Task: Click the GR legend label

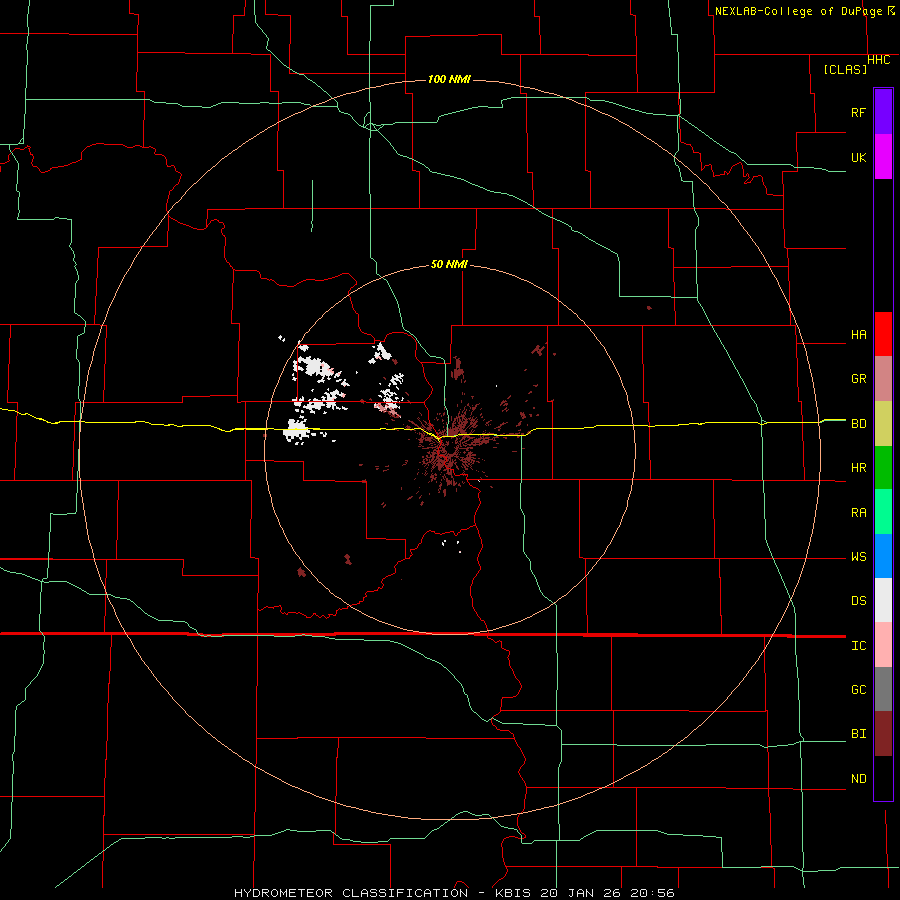Action: (x=858, y=379)
